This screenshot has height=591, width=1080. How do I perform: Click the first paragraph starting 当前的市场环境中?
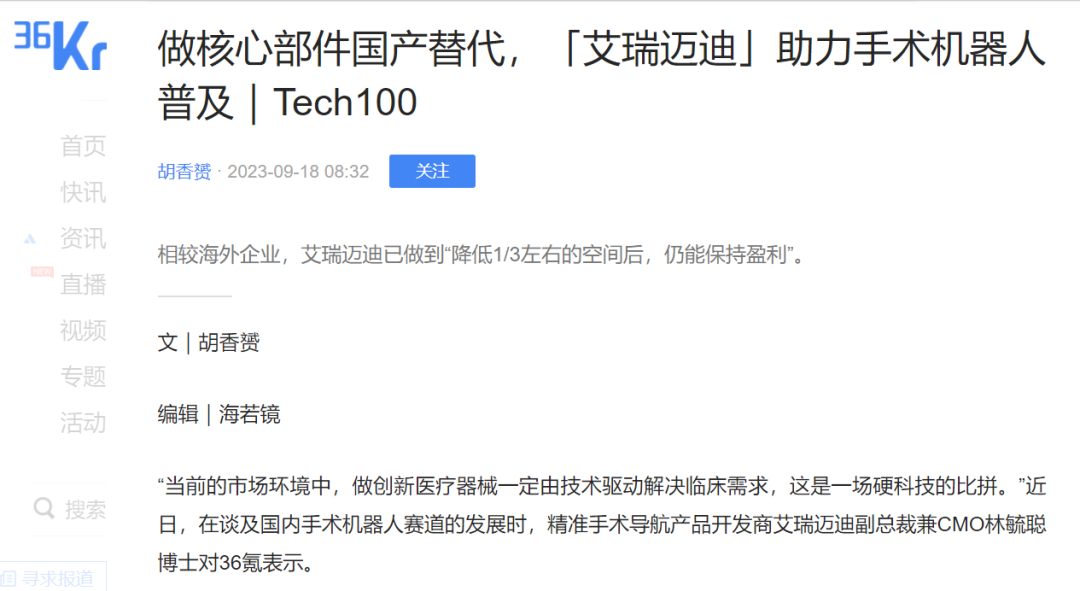tap(602, 525)
